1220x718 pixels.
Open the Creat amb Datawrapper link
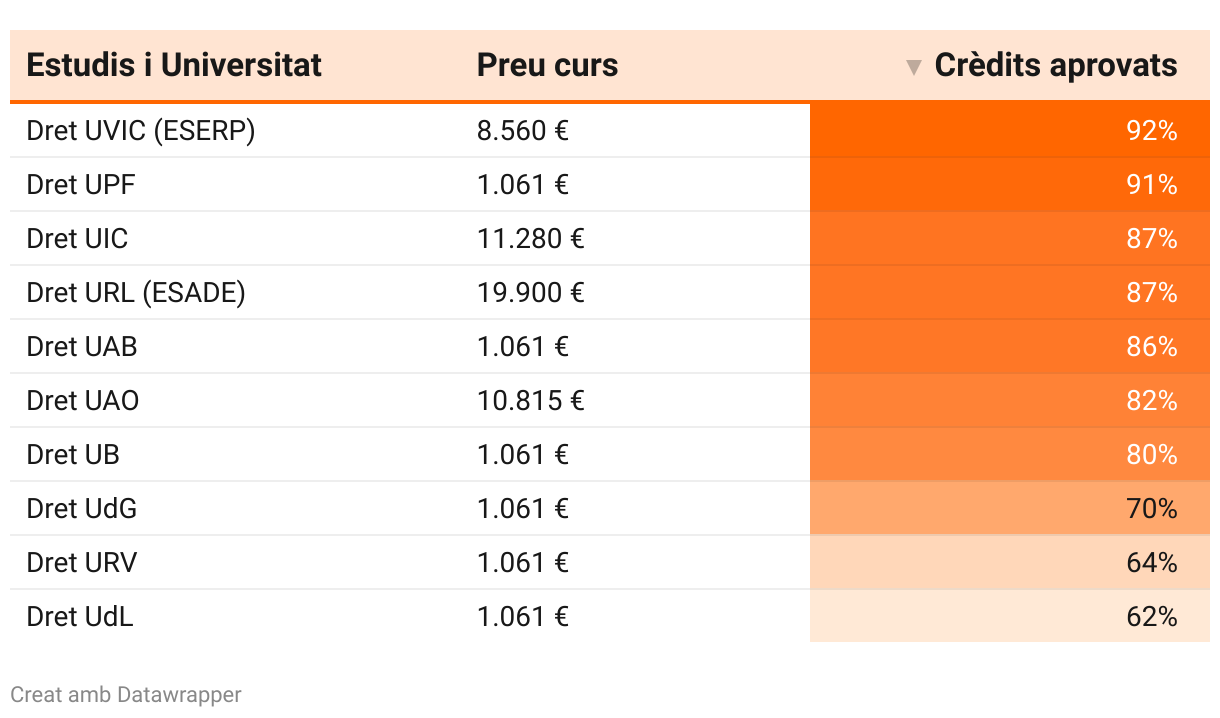126,694
